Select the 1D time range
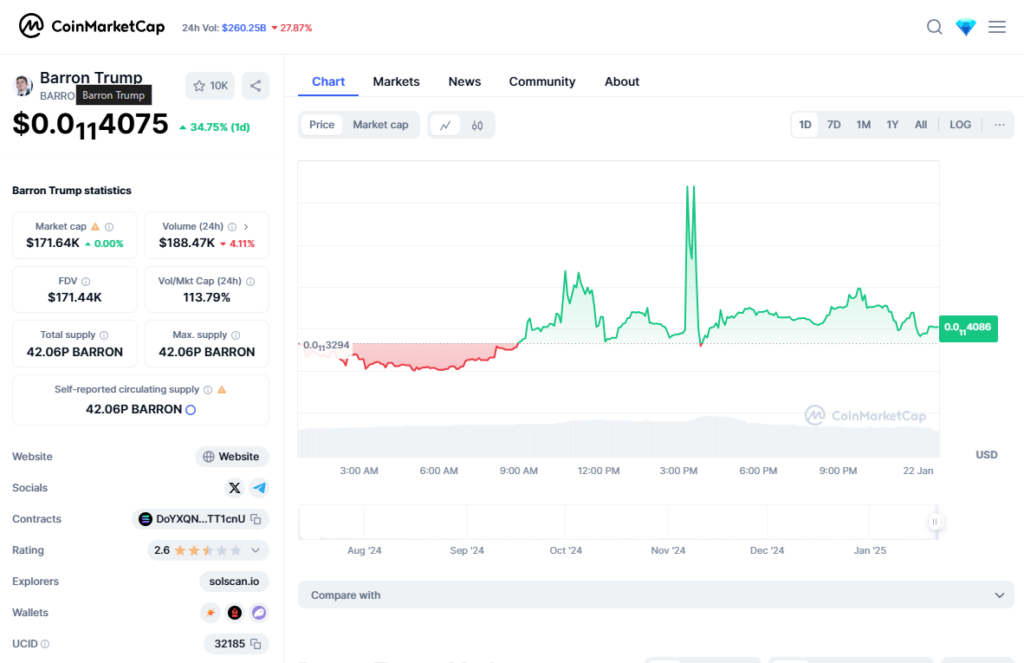Image resolution: width=1024 pixels, height=663 pixels. (x=805, y=125)
